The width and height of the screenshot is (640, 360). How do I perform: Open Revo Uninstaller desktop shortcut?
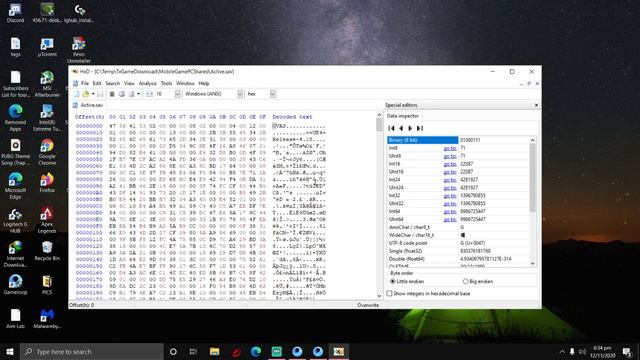coord(79,50)
